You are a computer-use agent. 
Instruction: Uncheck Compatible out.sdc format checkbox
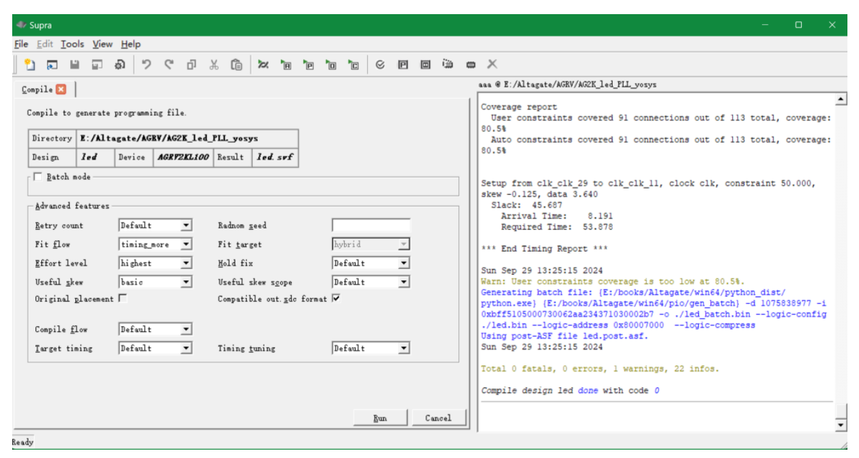coord(336,298)
